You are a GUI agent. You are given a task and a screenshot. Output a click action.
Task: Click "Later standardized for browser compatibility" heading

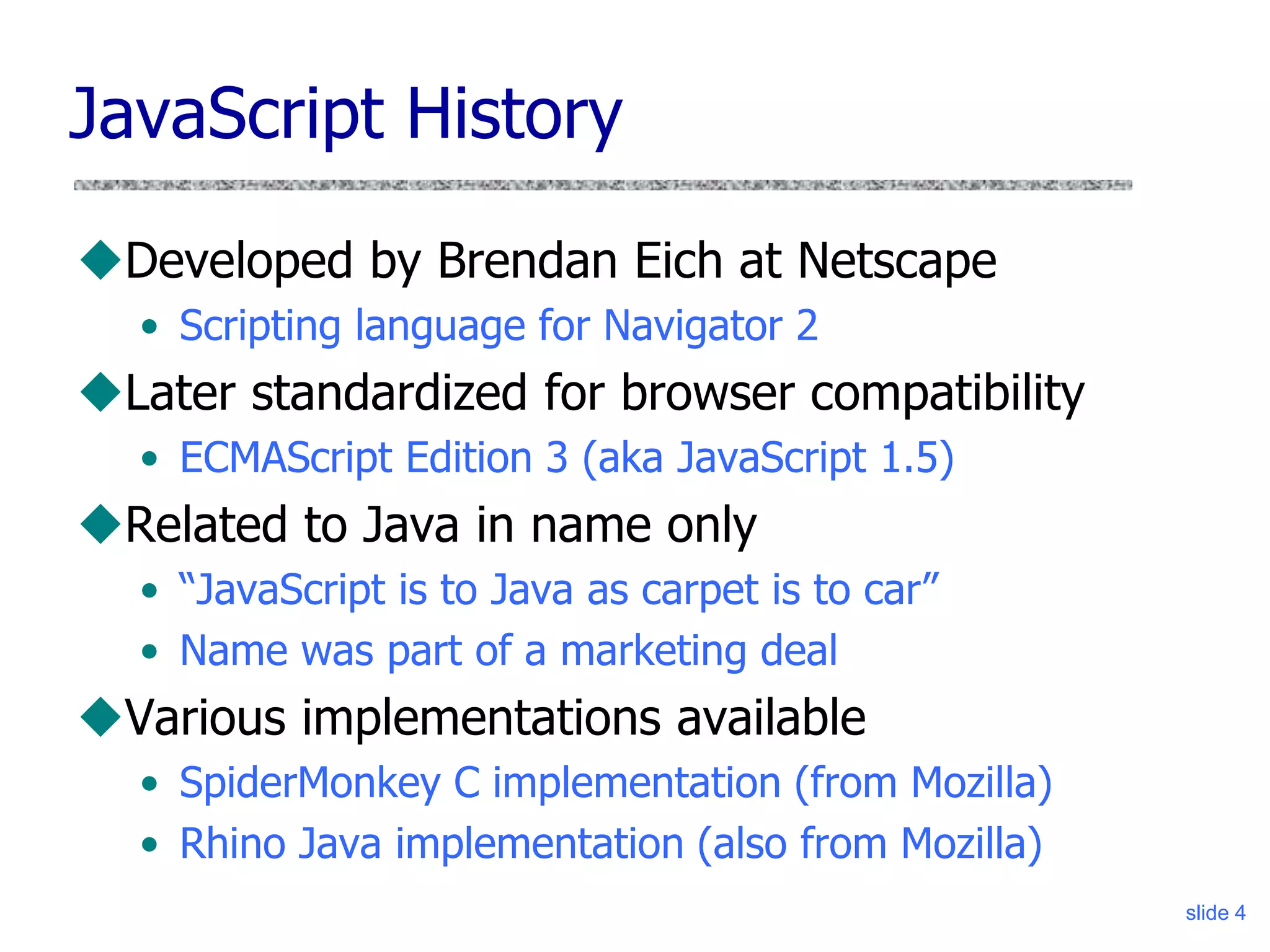[605, 393]
